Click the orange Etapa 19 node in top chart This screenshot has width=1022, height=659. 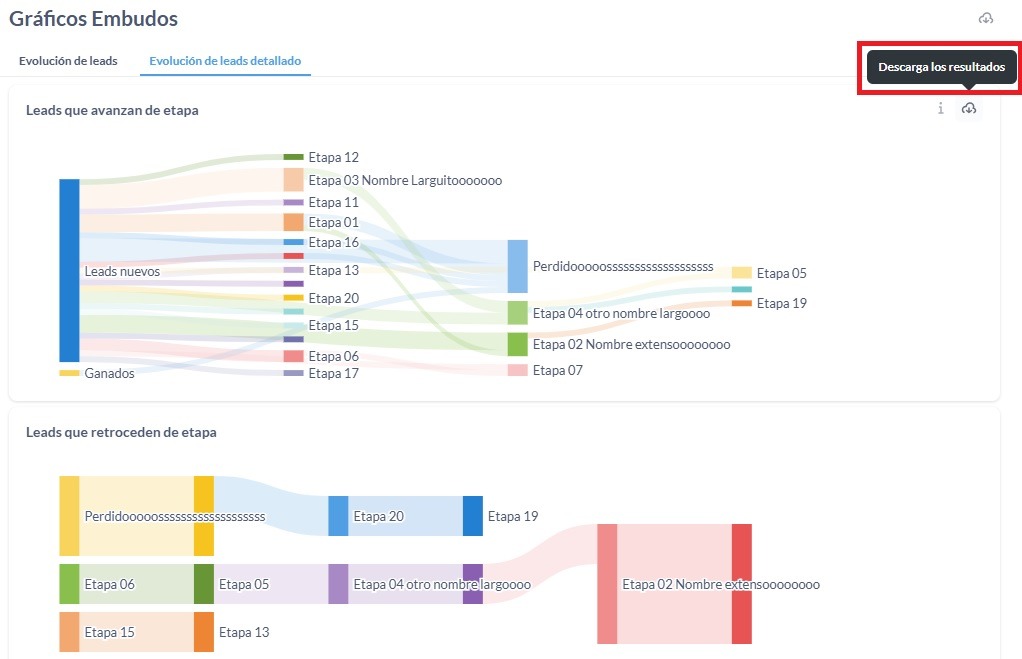click(x=741, y=303)
